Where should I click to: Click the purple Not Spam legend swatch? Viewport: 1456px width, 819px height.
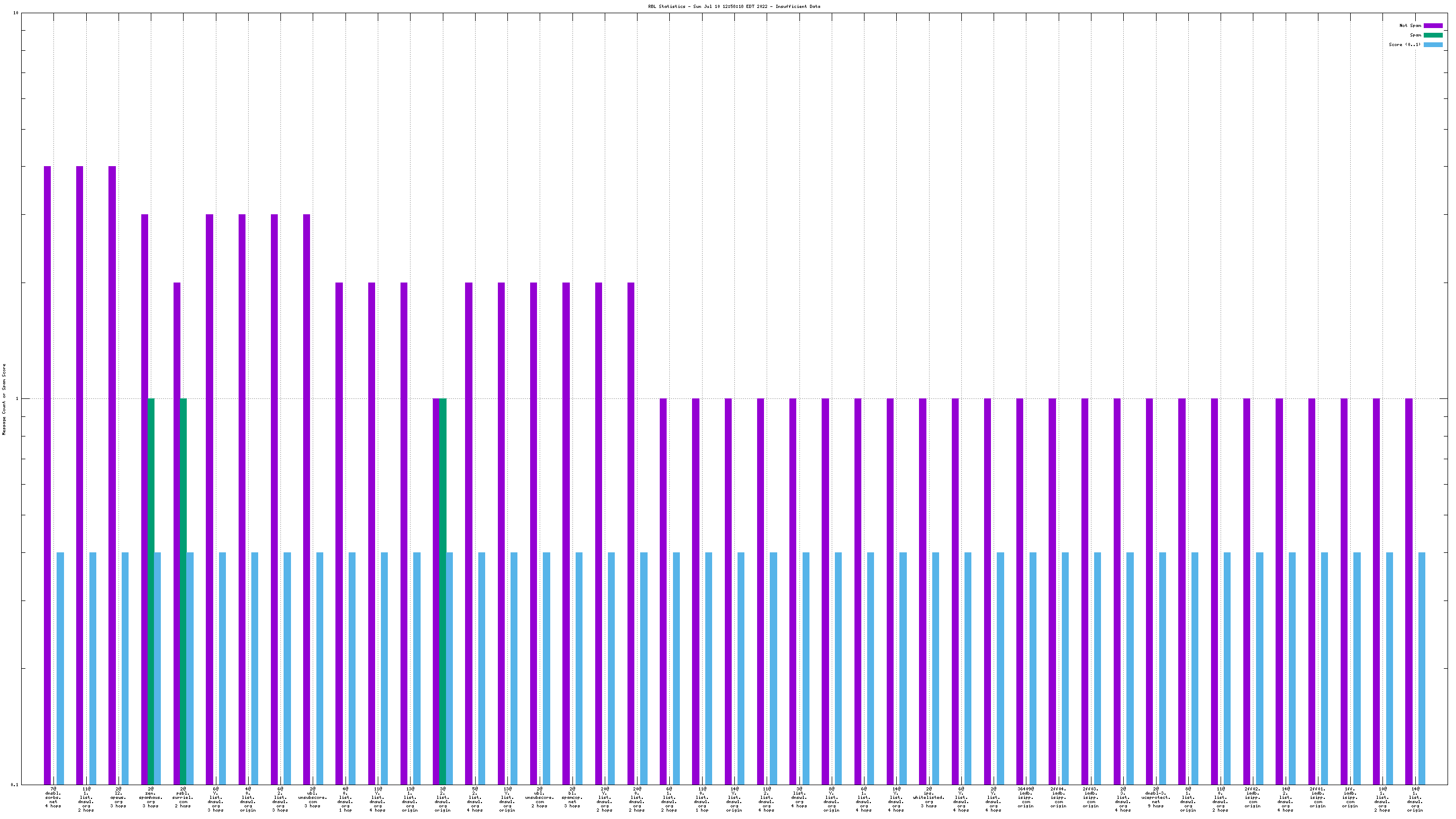point(1433,25)
